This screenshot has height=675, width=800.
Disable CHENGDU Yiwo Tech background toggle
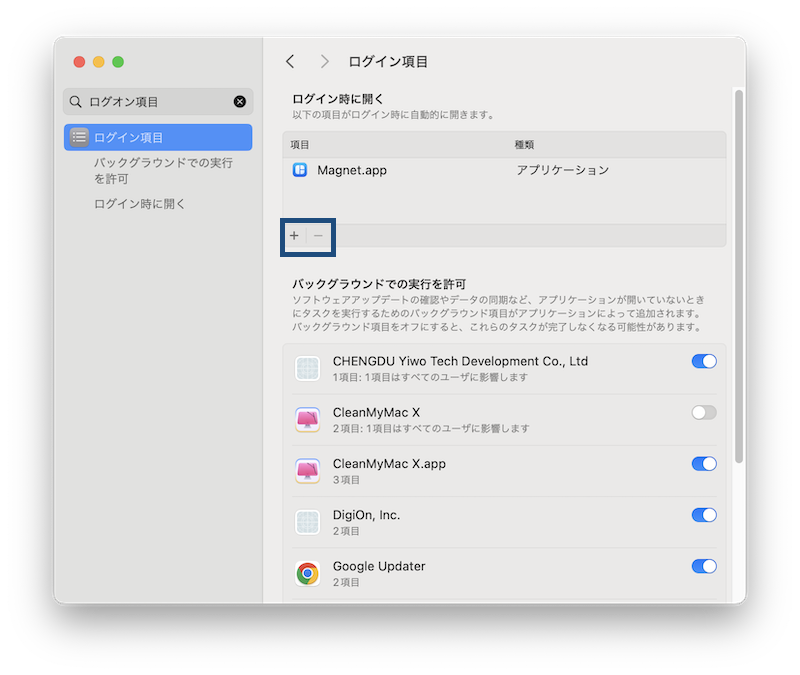(x=704, y=361)
